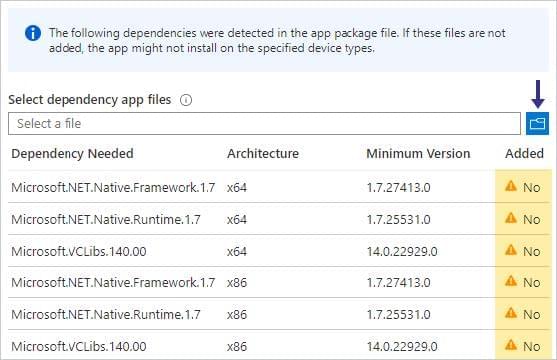Click x64 architecture cell of Native.Runtime row
Screen dimensions: 557x360
click(237, 219)
